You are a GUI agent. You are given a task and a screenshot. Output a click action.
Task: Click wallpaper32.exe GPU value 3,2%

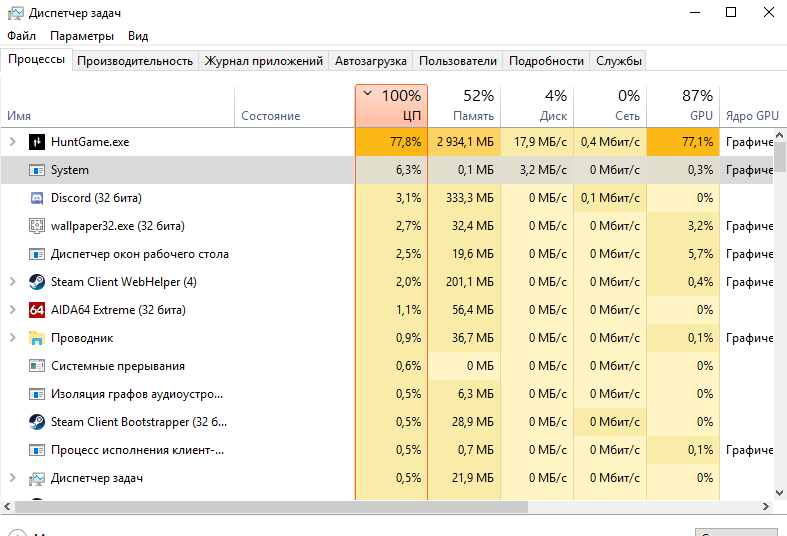[700, 226]
